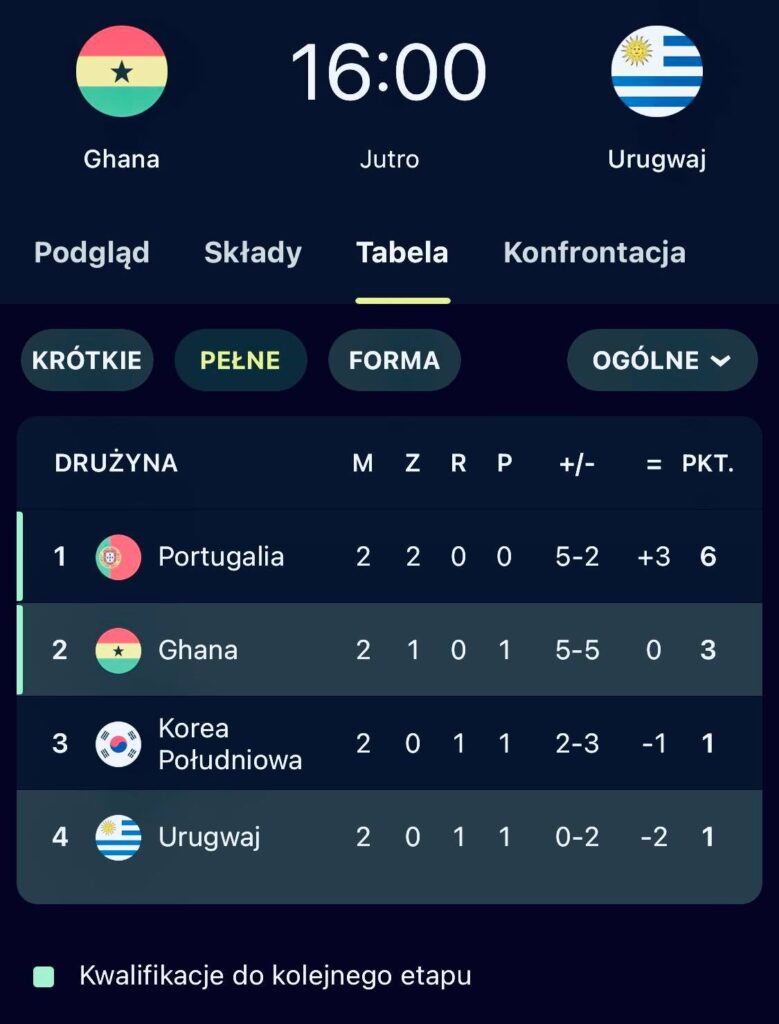Tap the Ghana flag in match header

122,72
